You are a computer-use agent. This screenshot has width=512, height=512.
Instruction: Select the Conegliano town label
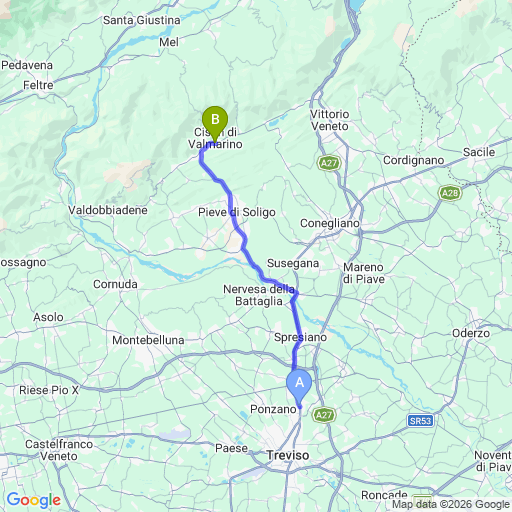coord(330,223)
